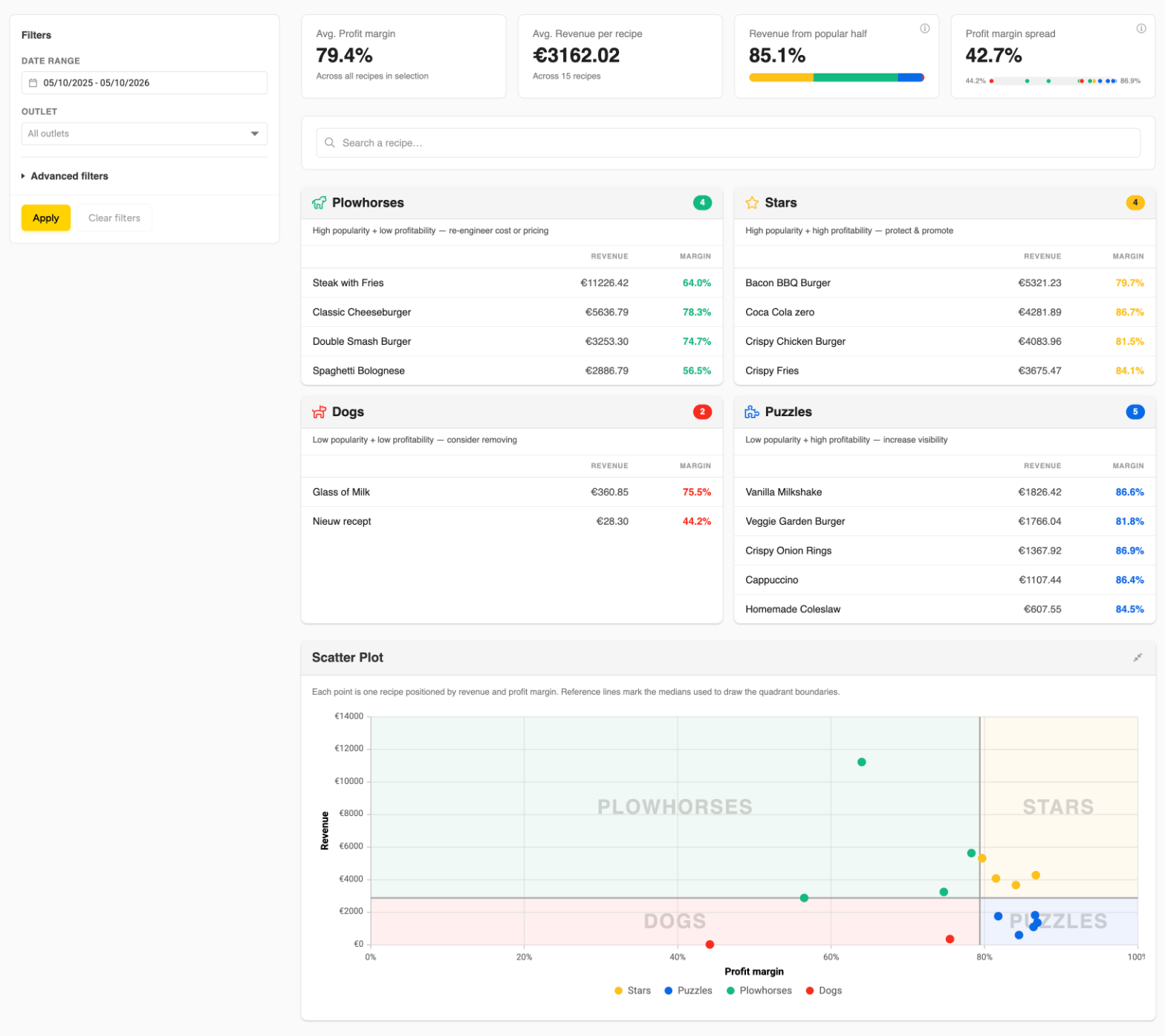Screen dimensions: 1165x1036
Task: Select Spaghetti Bolognese recipe
Action: click(512, 371)
